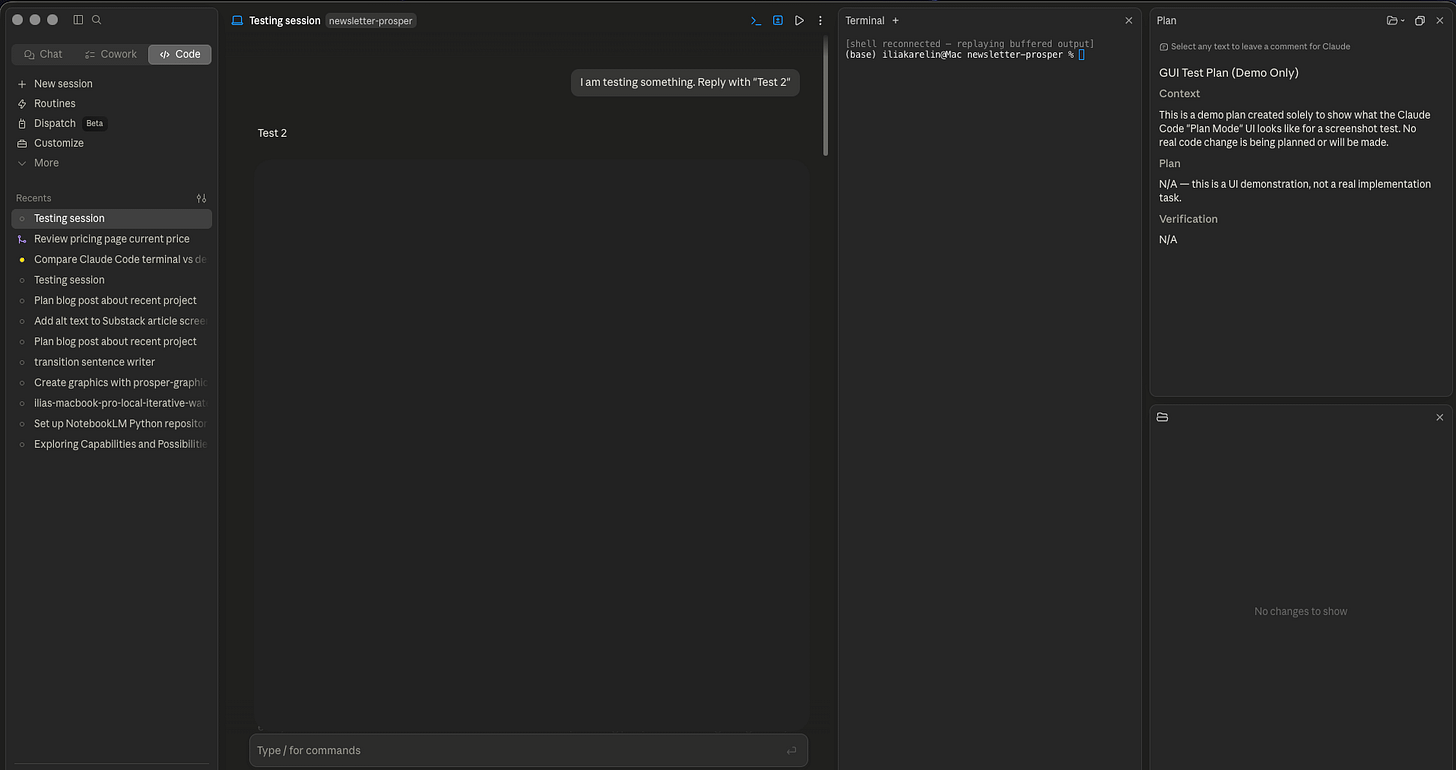
Task: Click the yellow dot beside Compare Claude Code
Action: [x=22, y=260]
